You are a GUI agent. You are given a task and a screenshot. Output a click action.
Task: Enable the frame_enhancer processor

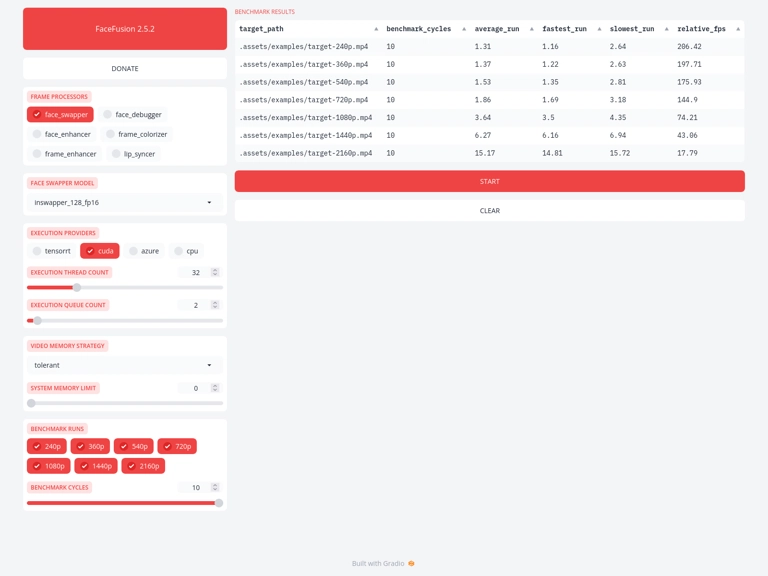pos(64,154)
